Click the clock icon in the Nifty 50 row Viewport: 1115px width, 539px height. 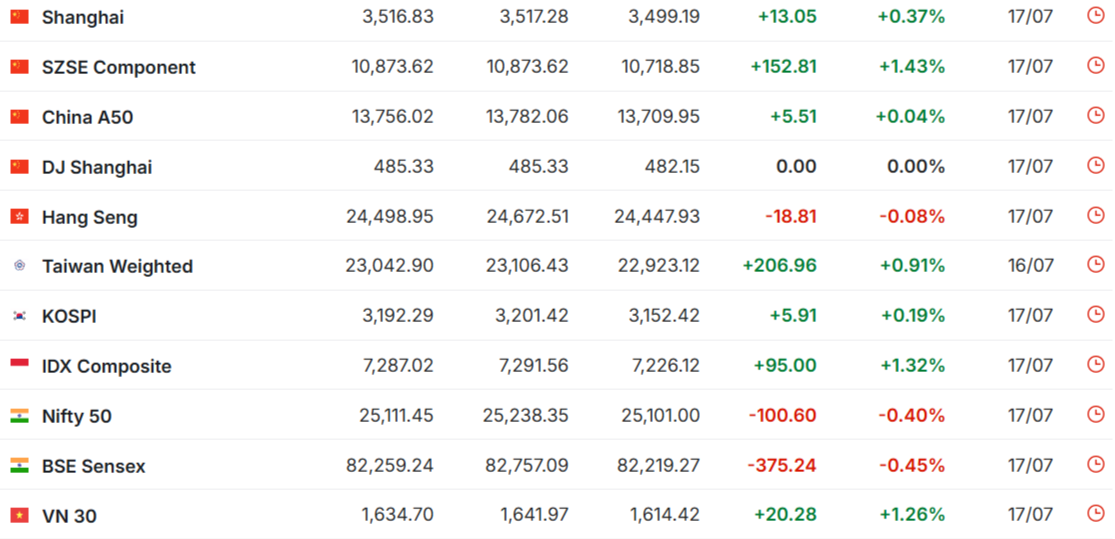coord(1096,414)
